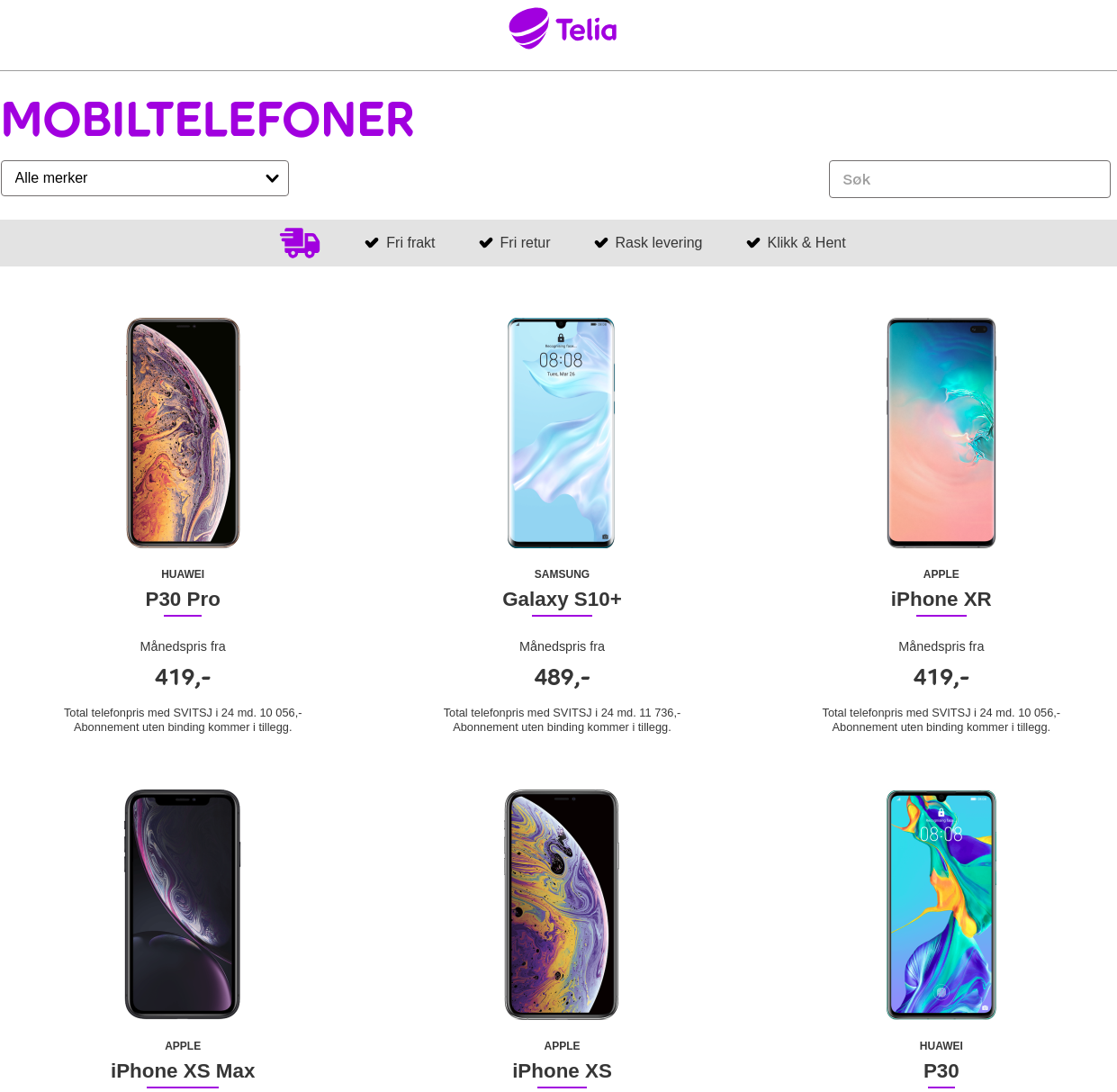This screenshot has width=1117, height=1092.
Task: Click the purple delivery truck icon
Action: pos(300,243)
